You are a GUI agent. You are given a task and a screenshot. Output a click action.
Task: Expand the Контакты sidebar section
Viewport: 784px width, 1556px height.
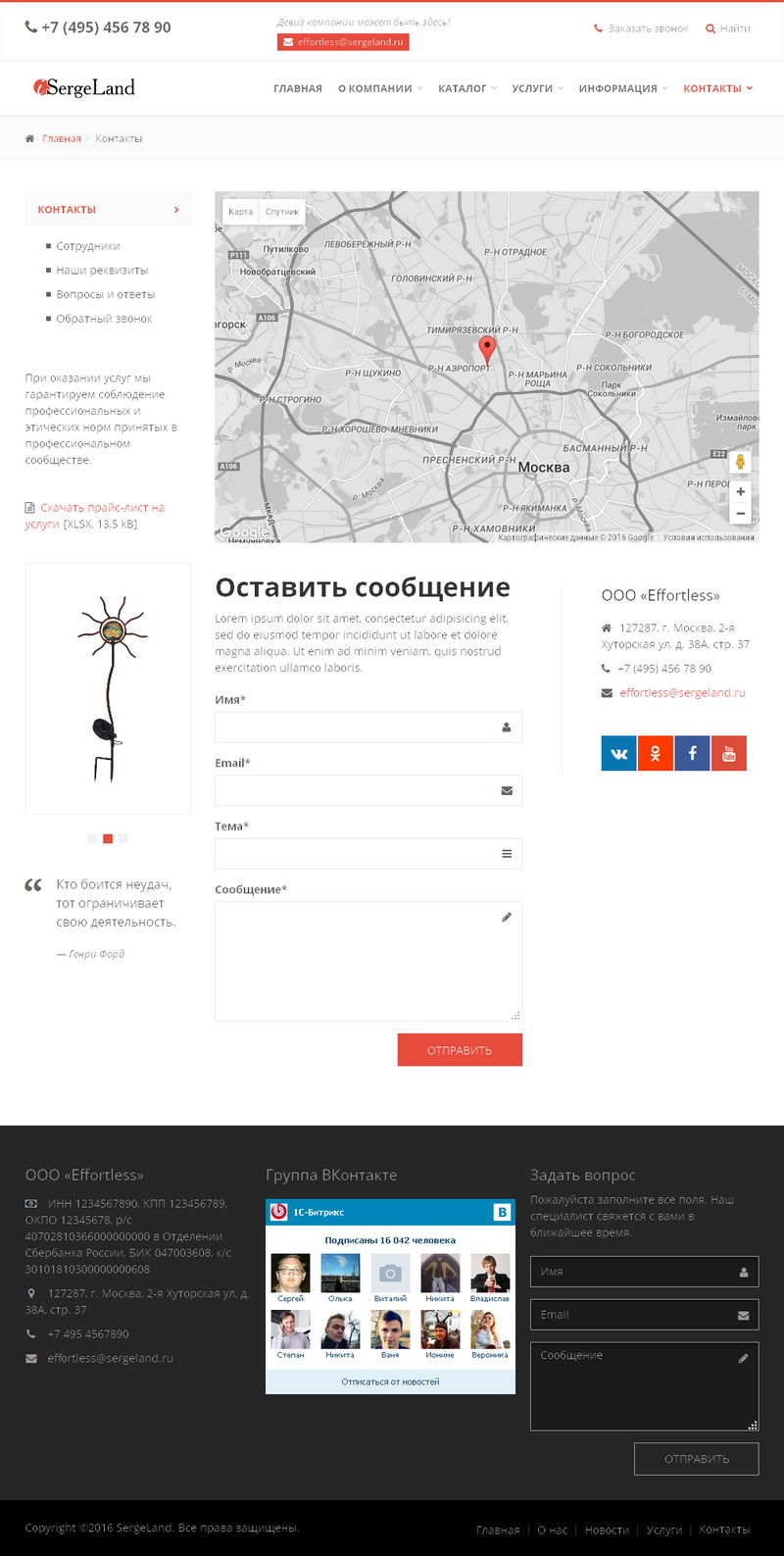click(108, 210)
